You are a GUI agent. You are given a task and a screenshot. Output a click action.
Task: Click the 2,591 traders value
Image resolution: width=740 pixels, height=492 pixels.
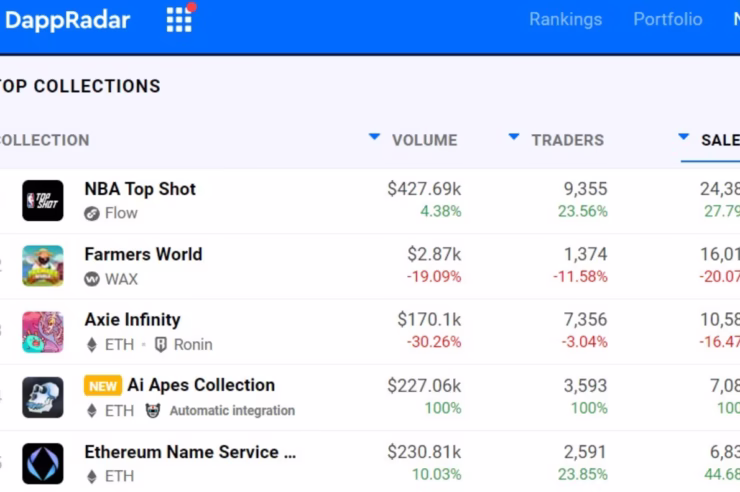(585, 452)
